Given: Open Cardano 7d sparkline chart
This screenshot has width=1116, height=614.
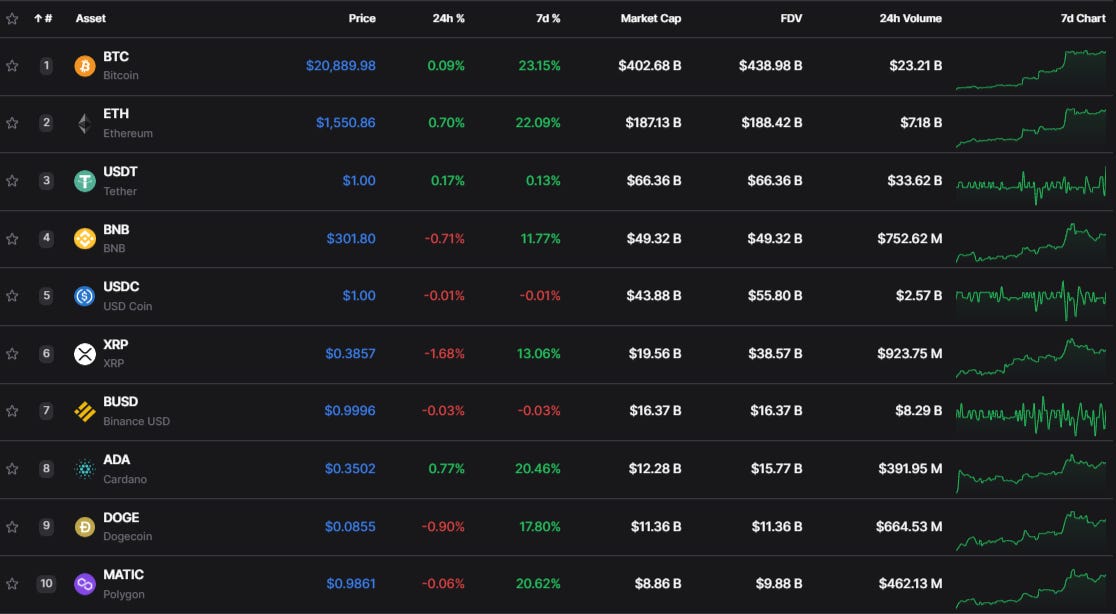Looking at the screenshot, I should pyautogui.click(x=1031, y=473).
